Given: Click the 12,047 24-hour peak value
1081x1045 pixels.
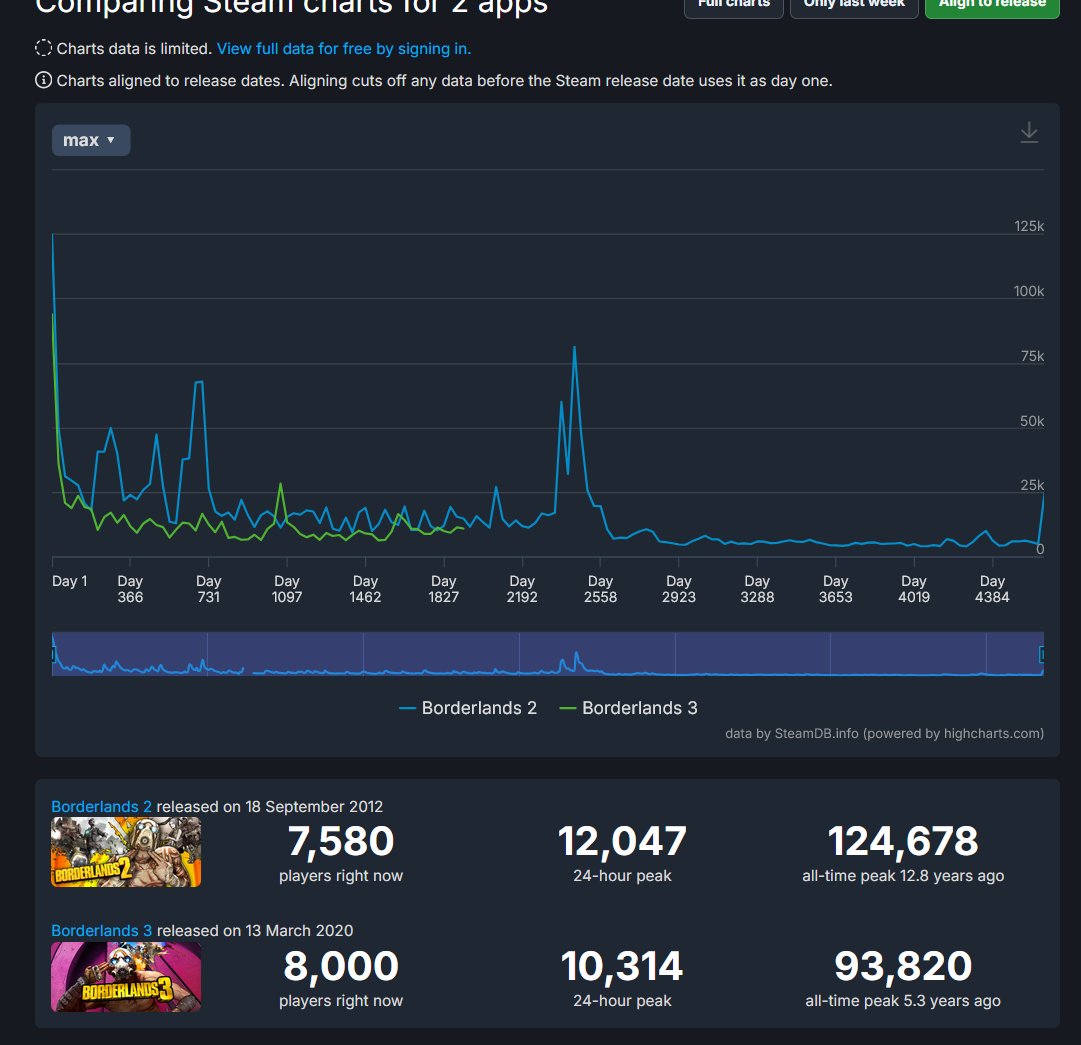Looking at the screenshot, I should point(622,841).
